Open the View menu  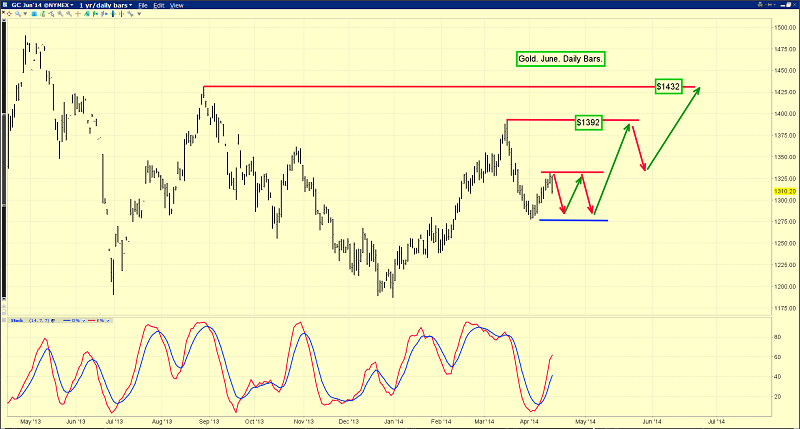pyautogui.click(x=177, y=5)
